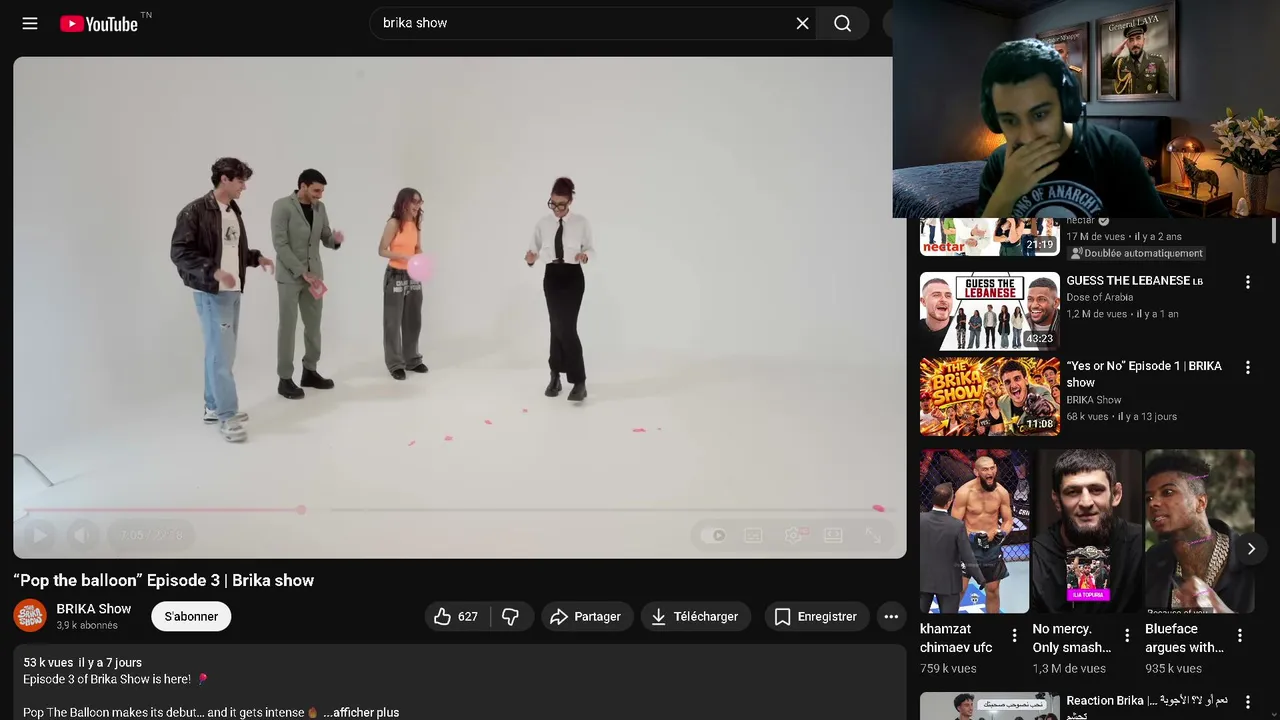1280x720 pixels.
Task: Switch to theater mode
Action: 833,535
